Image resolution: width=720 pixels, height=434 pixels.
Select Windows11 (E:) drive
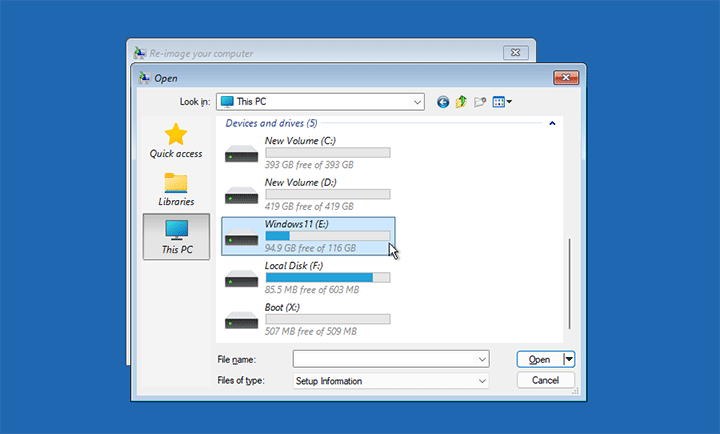308,236
